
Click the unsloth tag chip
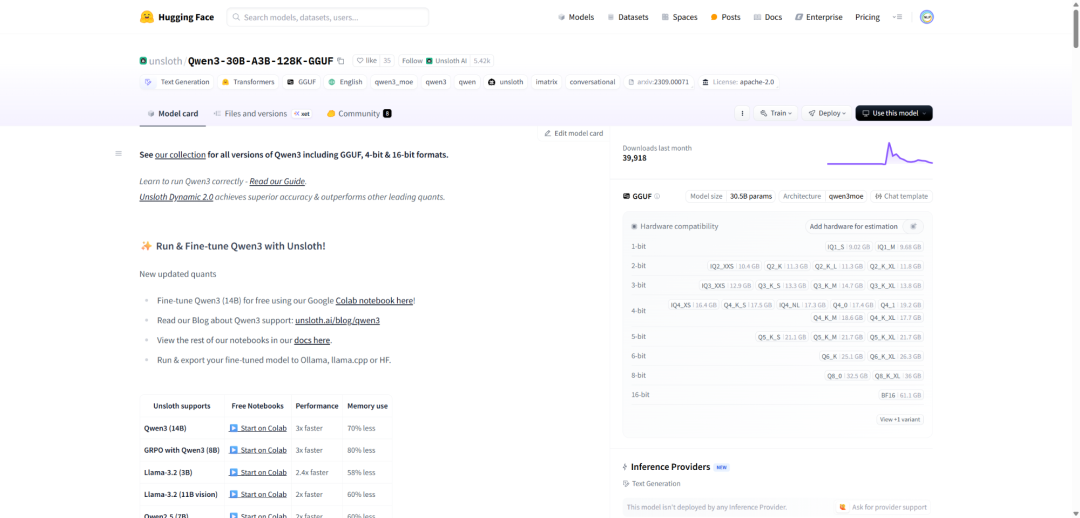click(x=506, y=82)
